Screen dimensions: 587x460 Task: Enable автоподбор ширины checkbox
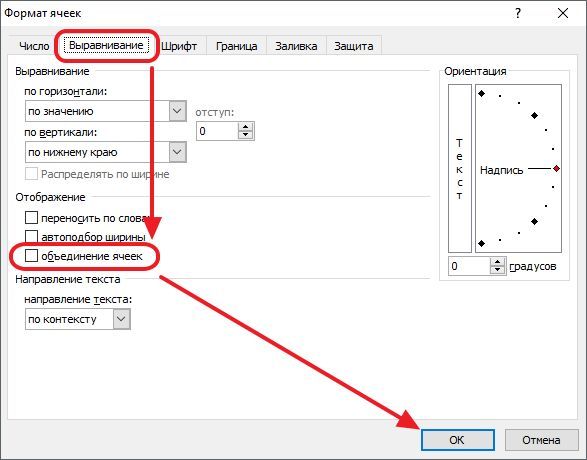pyautogui.click(x=31, y=237)
